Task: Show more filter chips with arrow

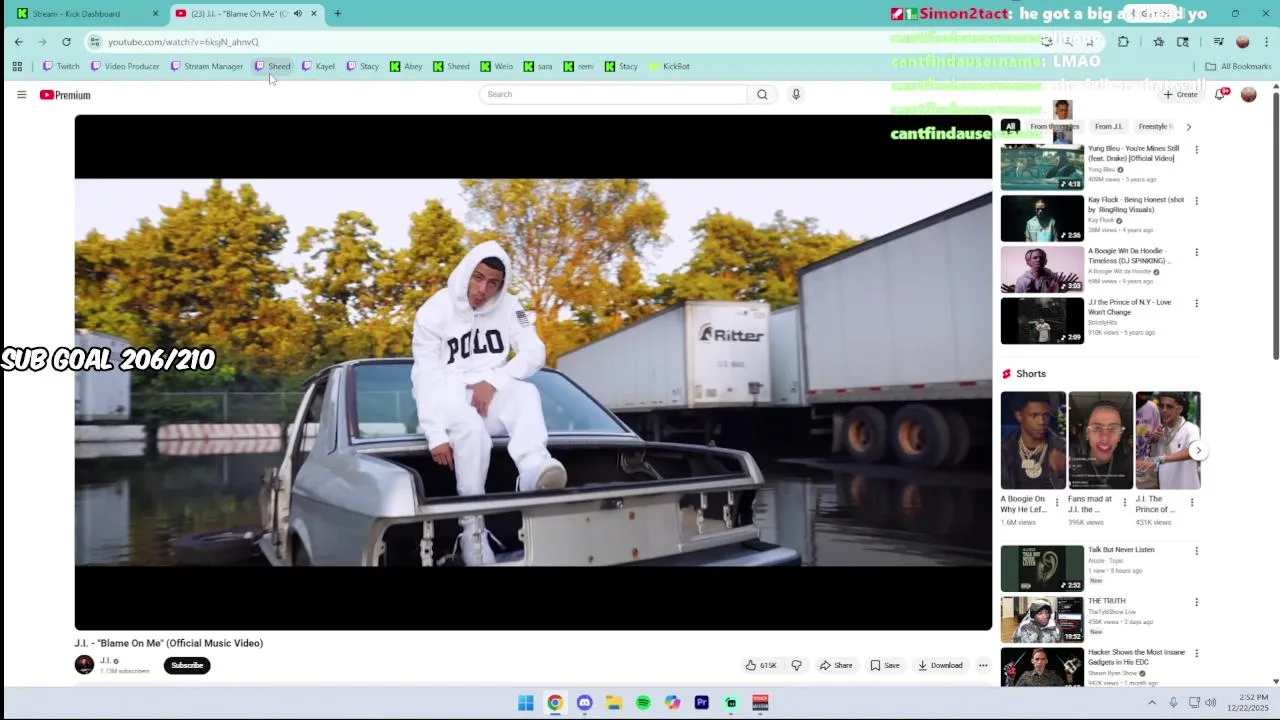Action: click(1188, 127)
